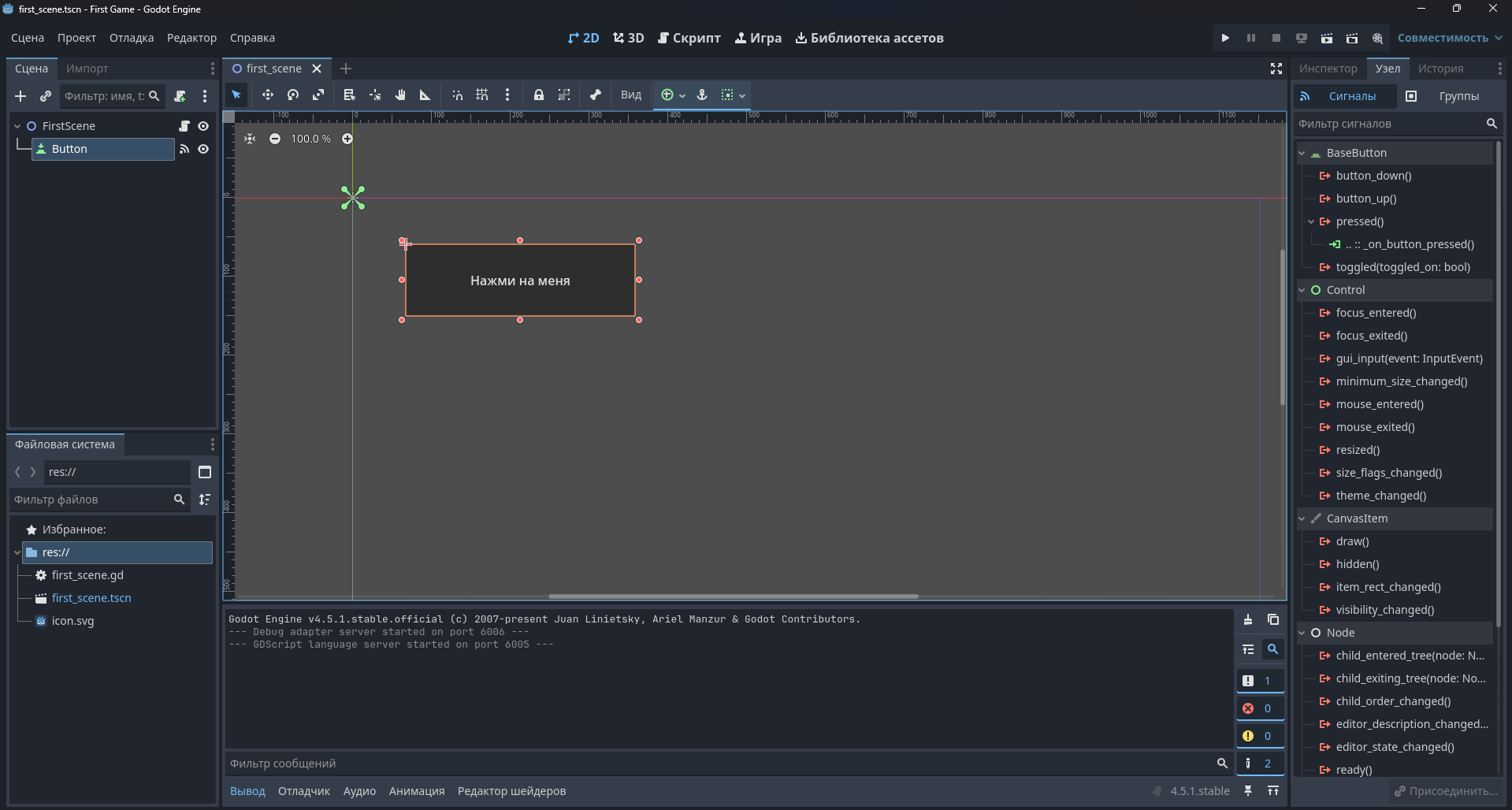Activate the Pan mode hand tool
Screen dimensions: 1512x810
(x=400, y=95)
